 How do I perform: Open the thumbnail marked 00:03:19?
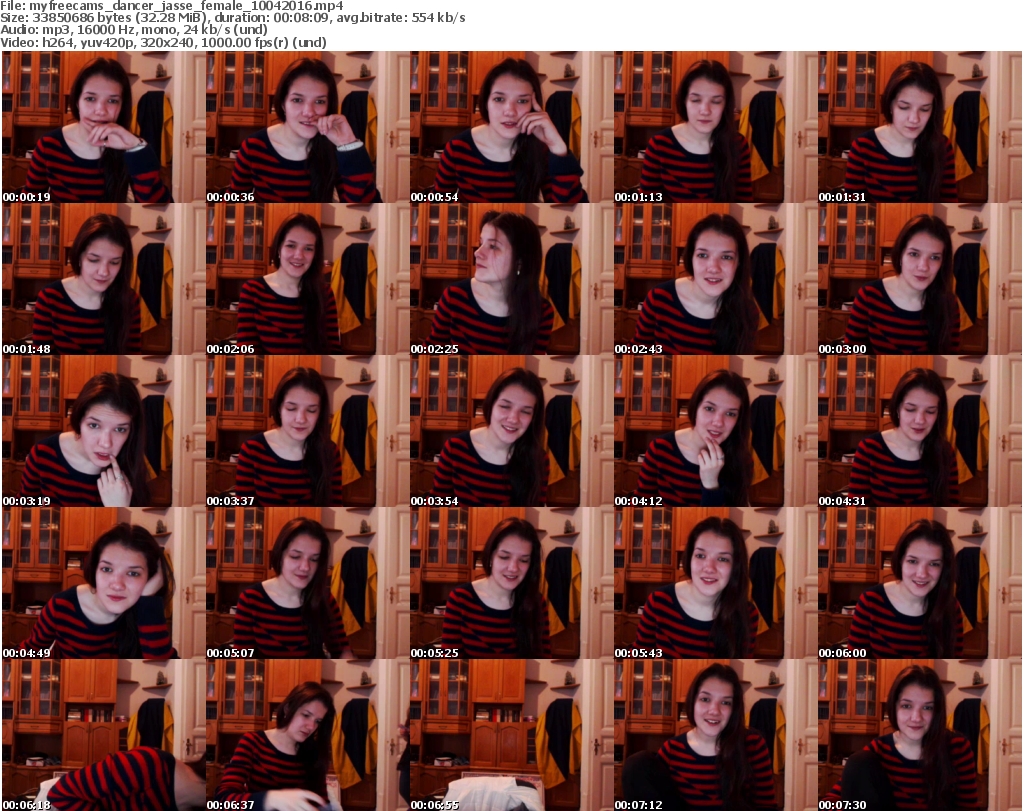point(103,431)
